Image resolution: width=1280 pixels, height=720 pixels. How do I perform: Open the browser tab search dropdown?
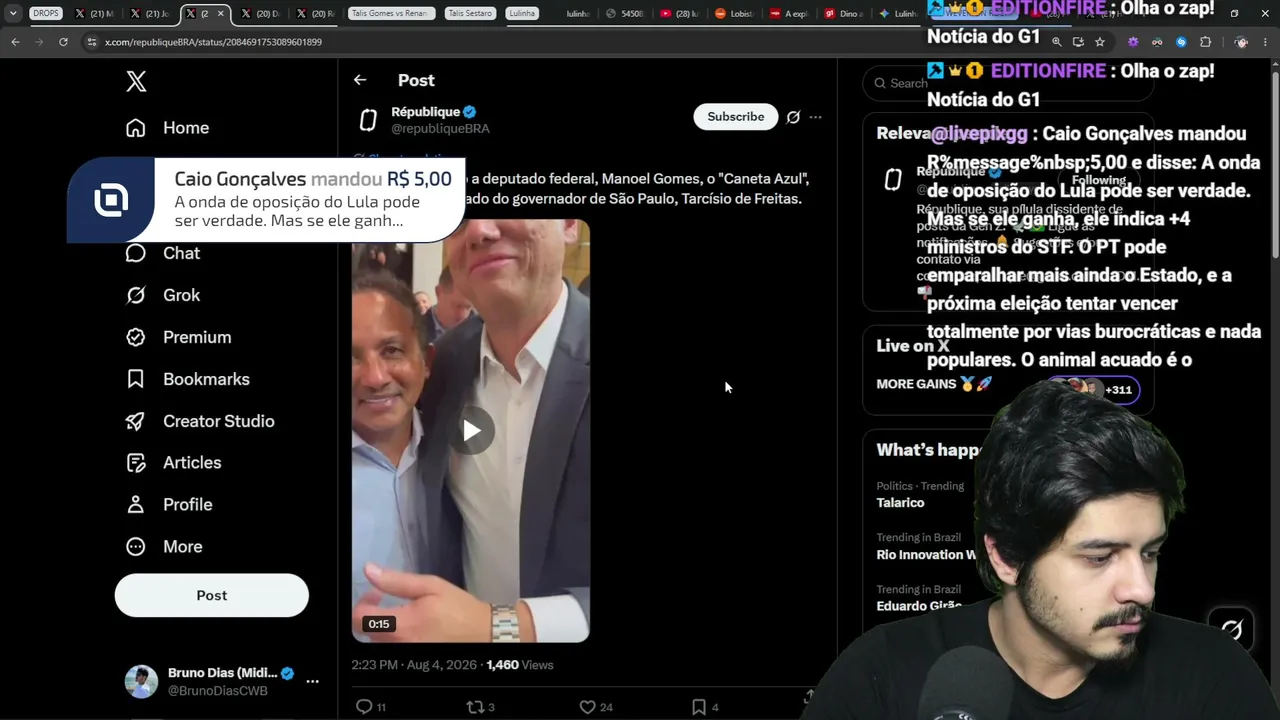(13, 14)
